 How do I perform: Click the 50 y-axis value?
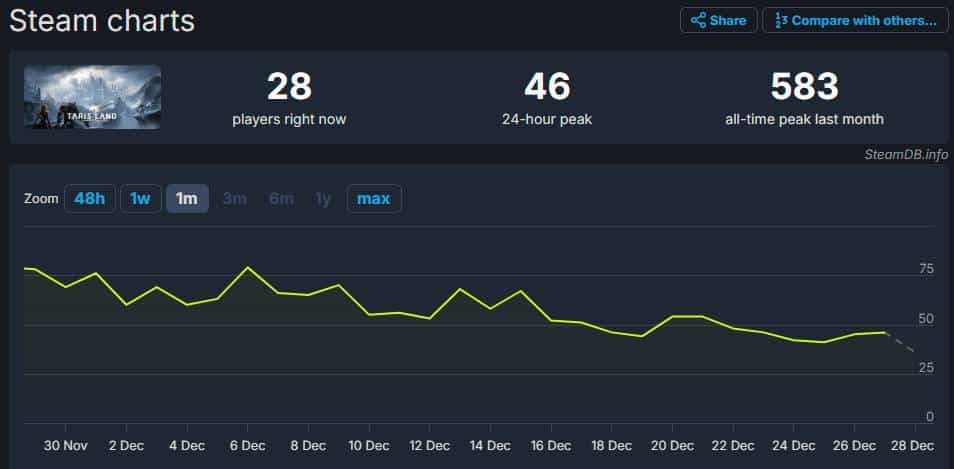pyautogui.click(x=927, y=319)
